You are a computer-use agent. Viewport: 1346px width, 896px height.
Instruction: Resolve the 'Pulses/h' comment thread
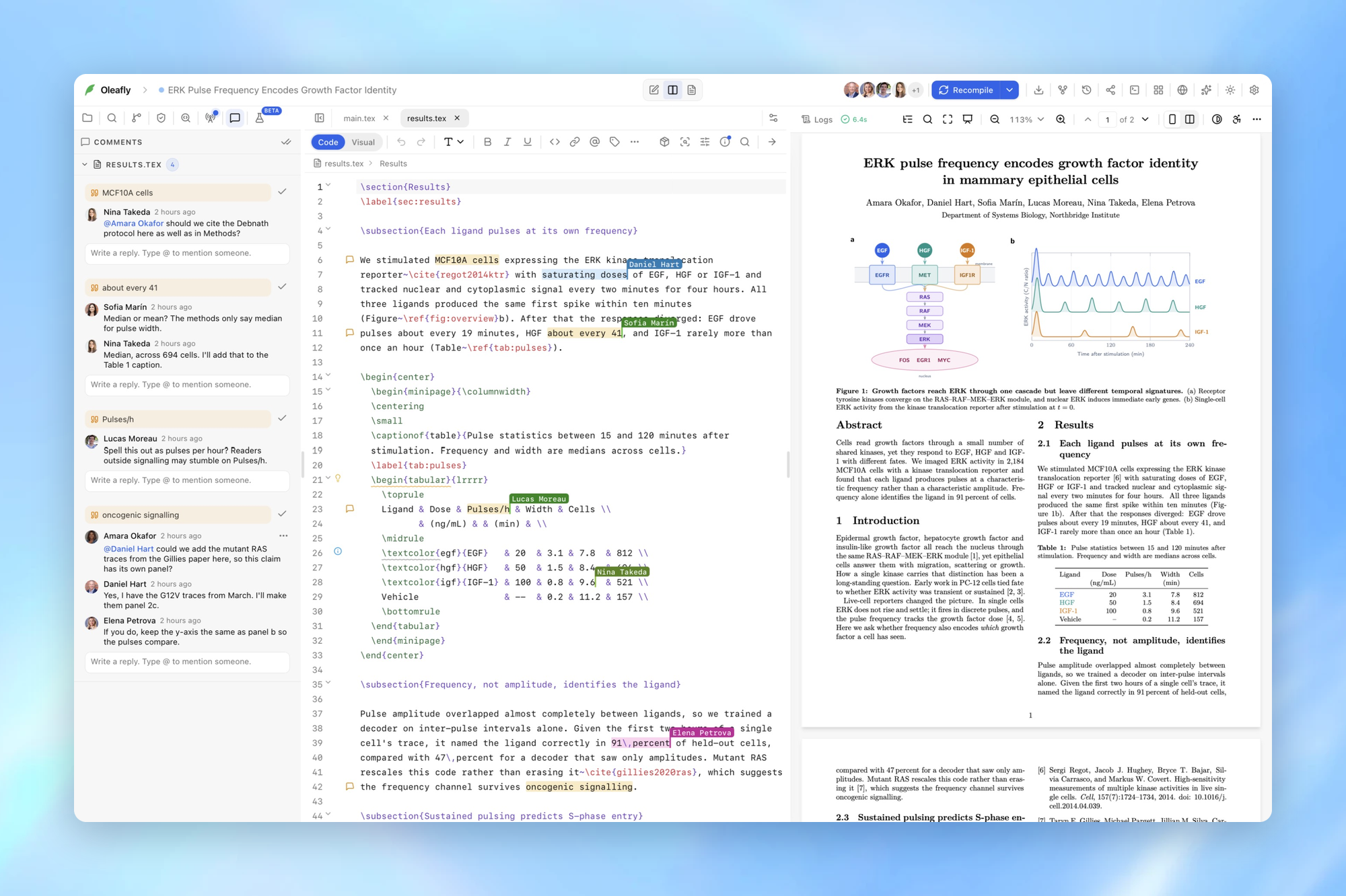pyautogui.click(x=282, y=418)
